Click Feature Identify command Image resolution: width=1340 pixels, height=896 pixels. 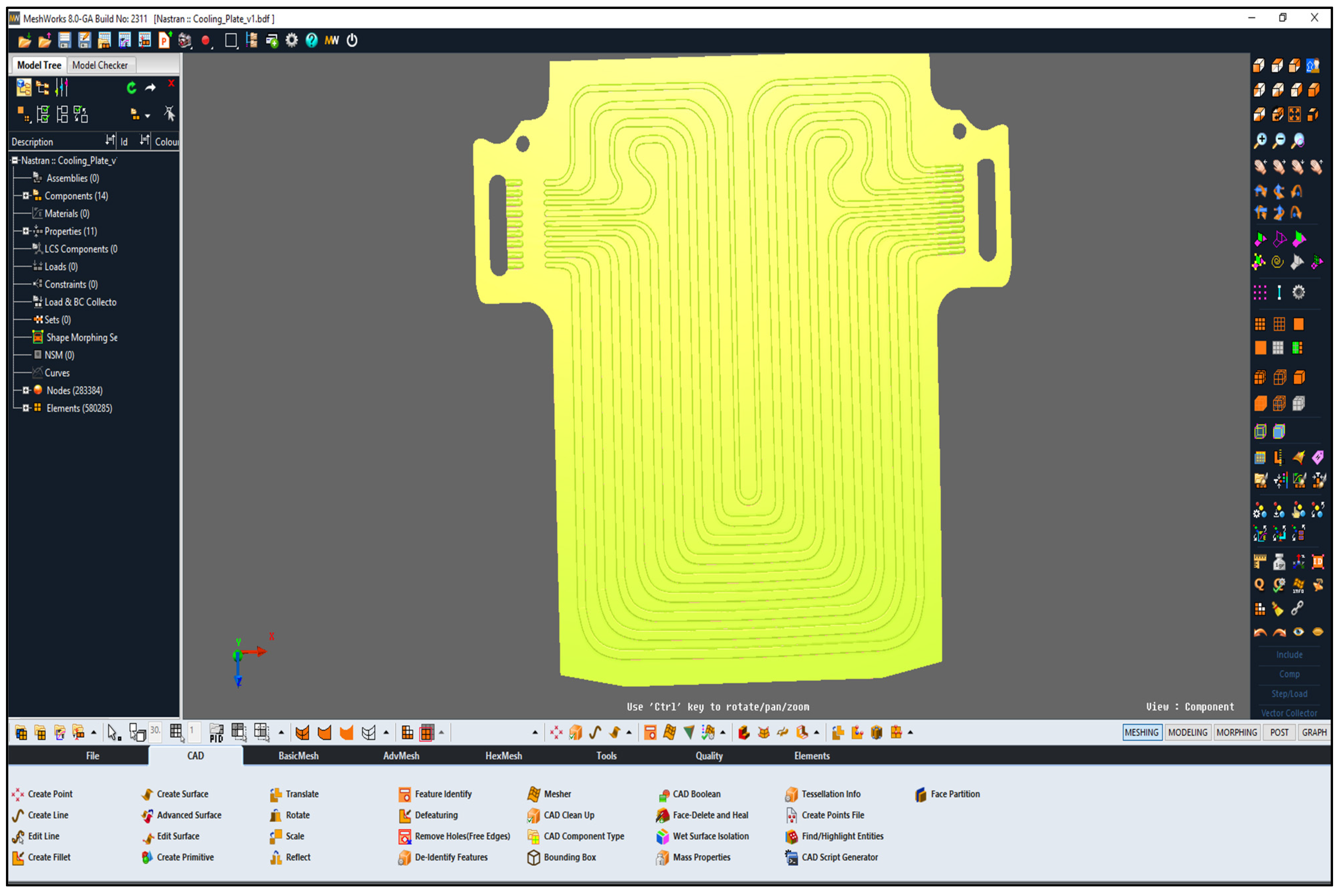tap(443, 794)
